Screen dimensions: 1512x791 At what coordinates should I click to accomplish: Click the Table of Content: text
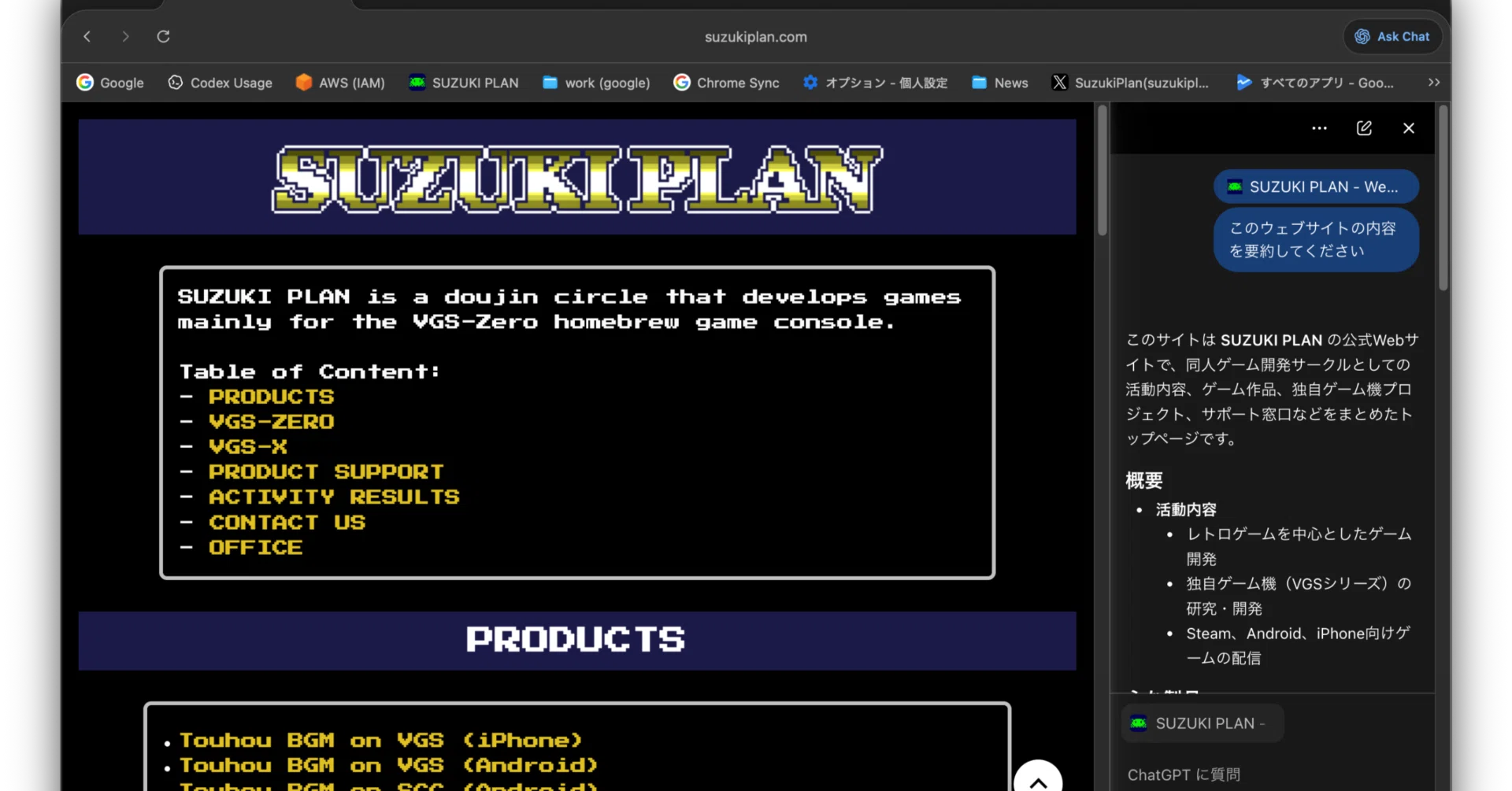tap(309, 371)
